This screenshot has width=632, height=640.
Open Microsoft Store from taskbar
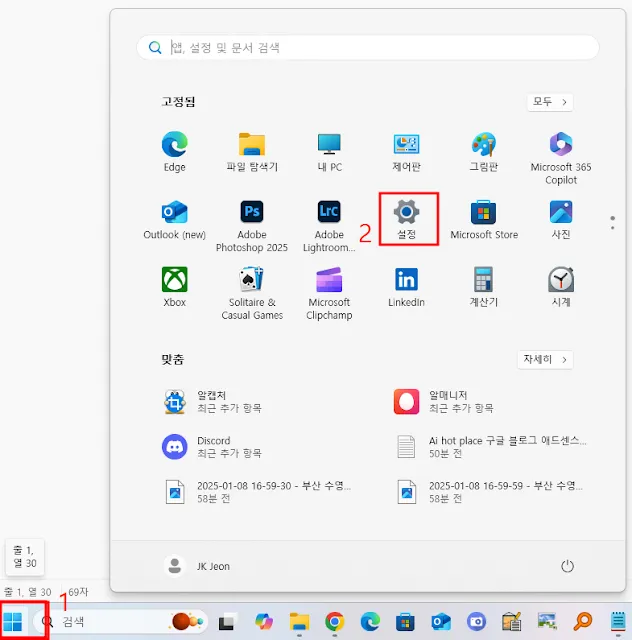click(x=405, y=622)
